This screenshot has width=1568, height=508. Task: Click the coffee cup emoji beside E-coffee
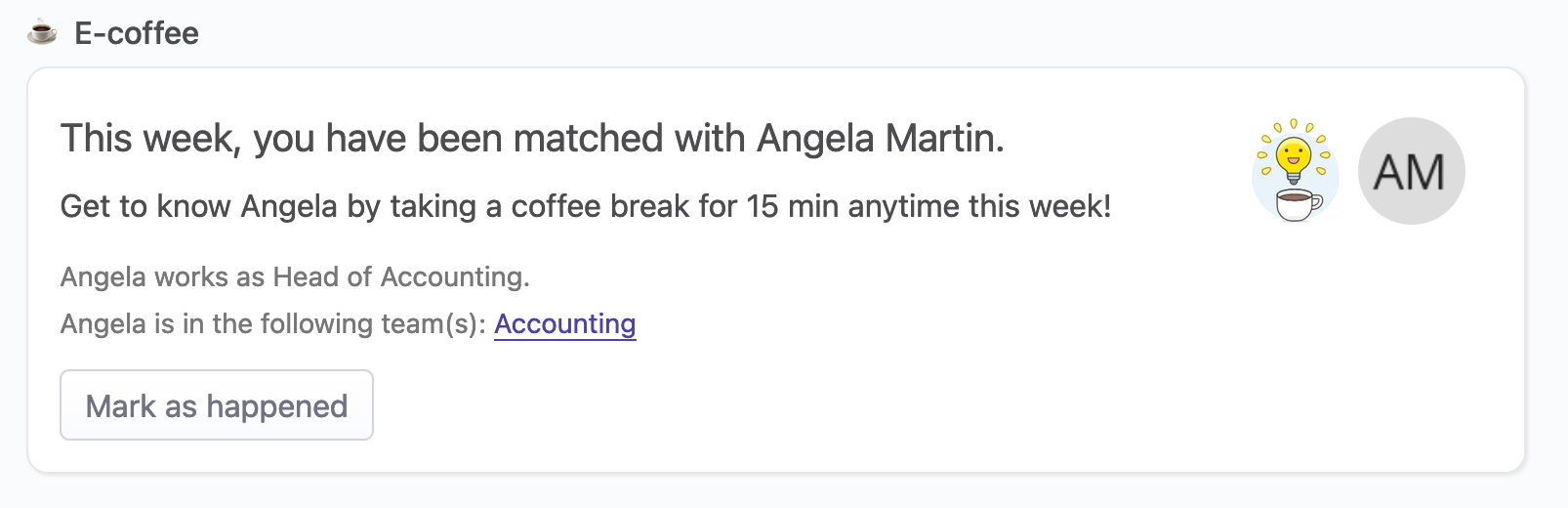click(41, 33)
